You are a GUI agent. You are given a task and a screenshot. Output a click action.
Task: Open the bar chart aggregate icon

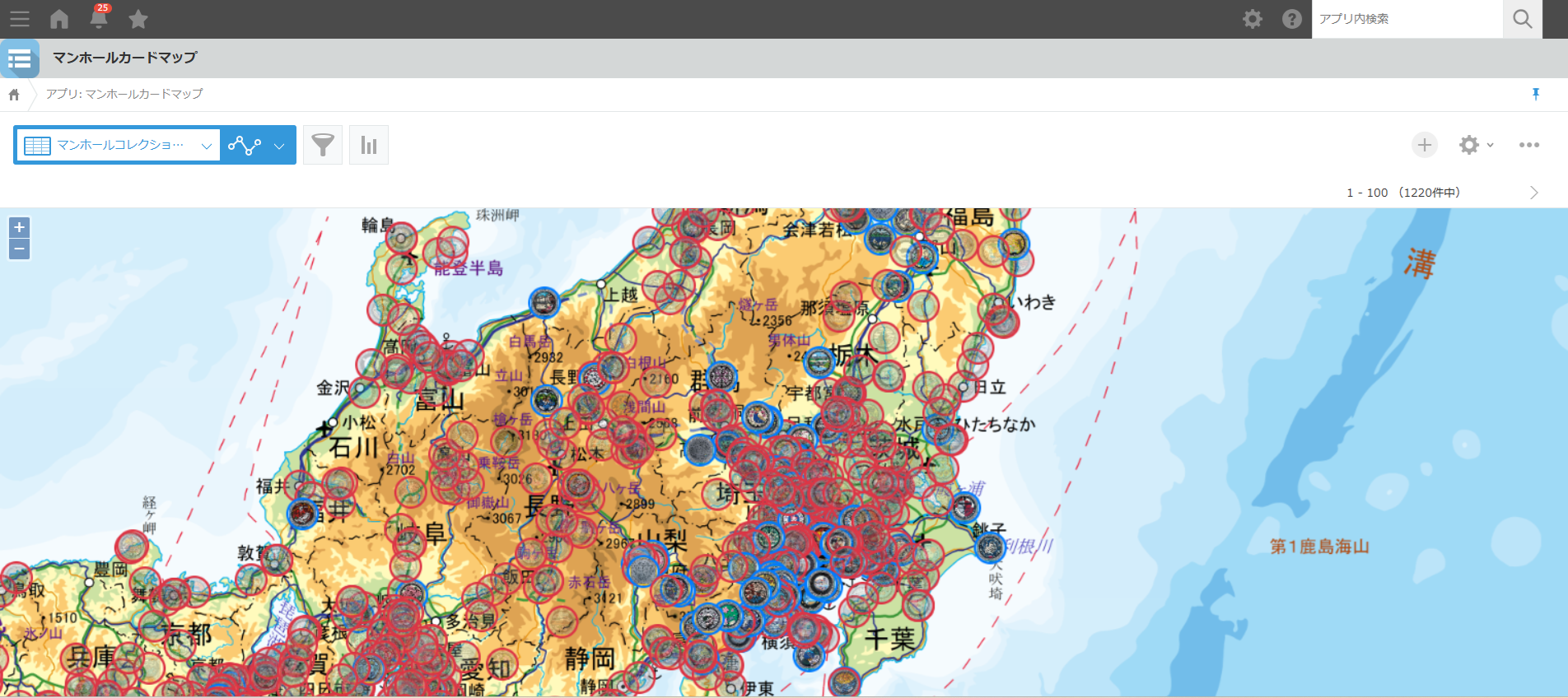click(369, 146)
